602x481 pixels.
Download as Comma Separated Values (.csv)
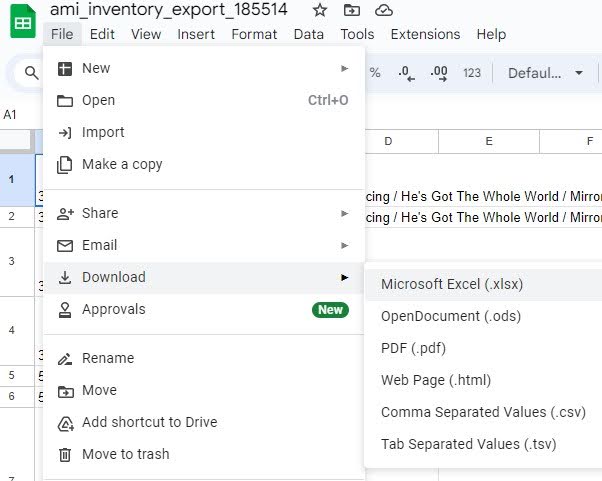click(484, 412)
